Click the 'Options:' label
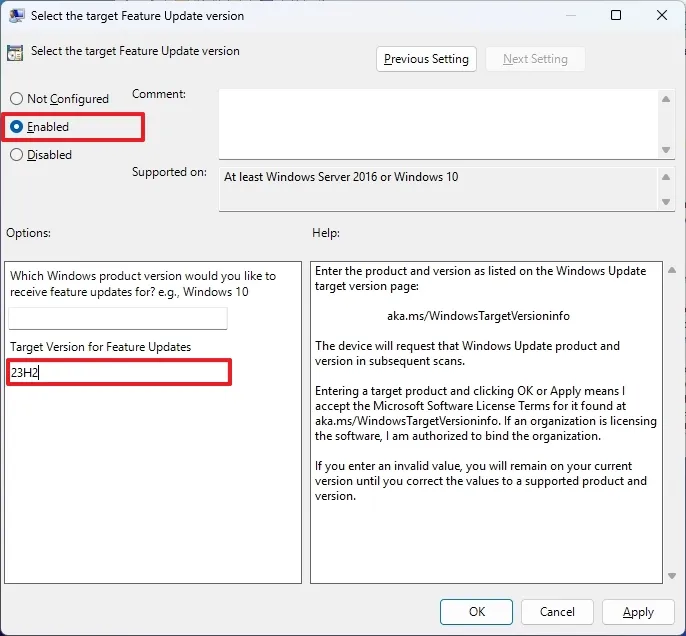This screenshot has height=636, width=686. pos(28,233)
